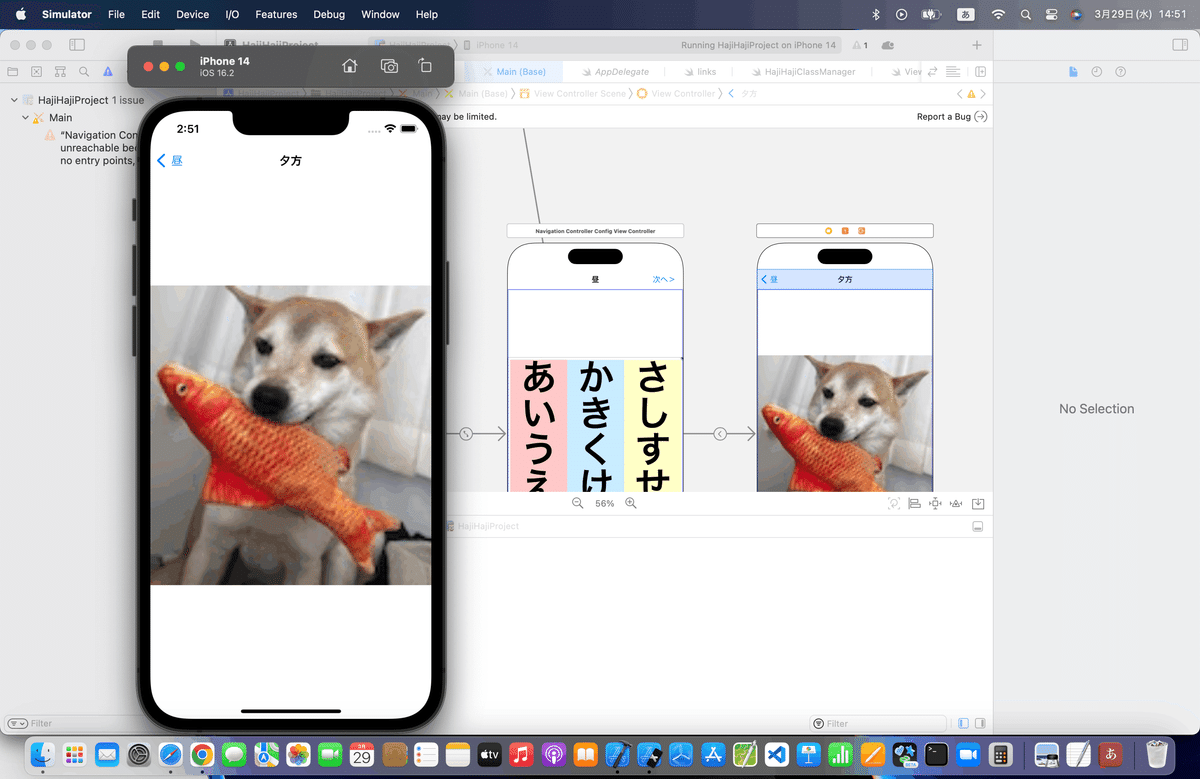Click the dog with fish image in the simulator
Screen dimensions: 1200x779
point(290,435)
